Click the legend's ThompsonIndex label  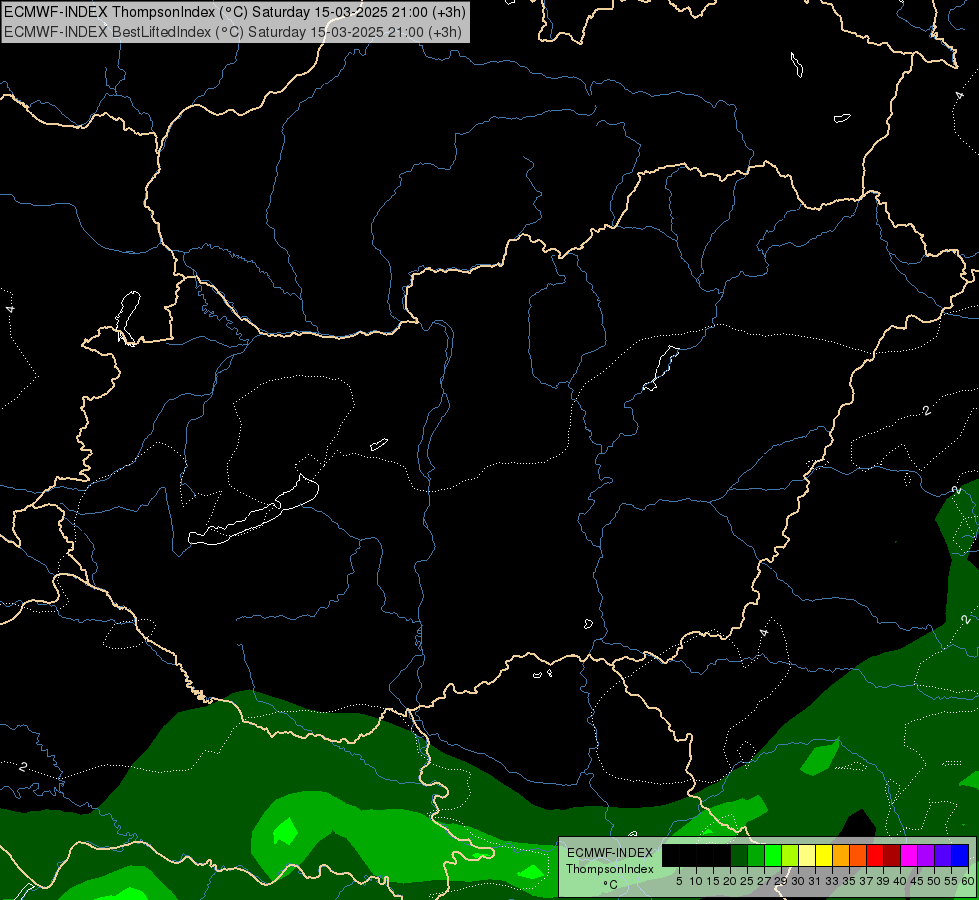pyautogui.click(x=610, y=869)
